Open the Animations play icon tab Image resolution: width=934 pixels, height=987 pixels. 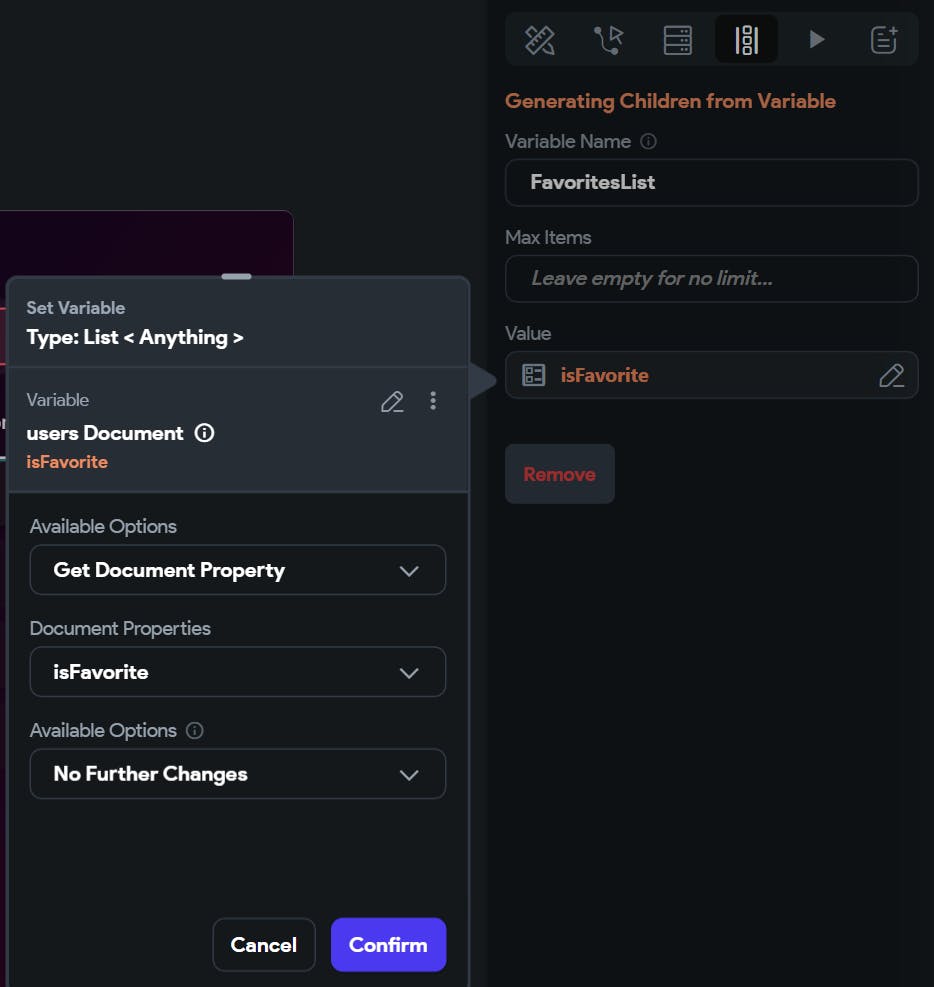click(816, 40)
